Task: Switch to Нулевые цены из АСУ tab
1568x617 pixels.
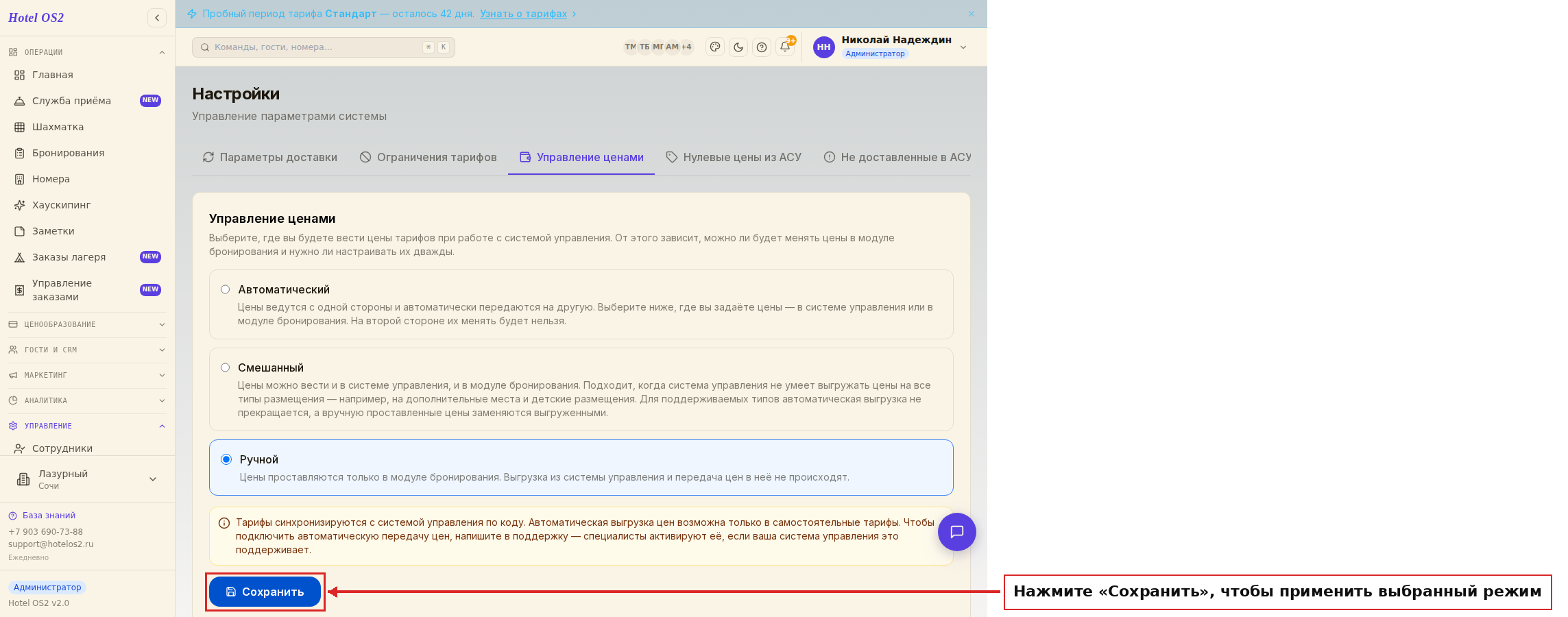Action: pyautogui.click(x=734, y=157)
